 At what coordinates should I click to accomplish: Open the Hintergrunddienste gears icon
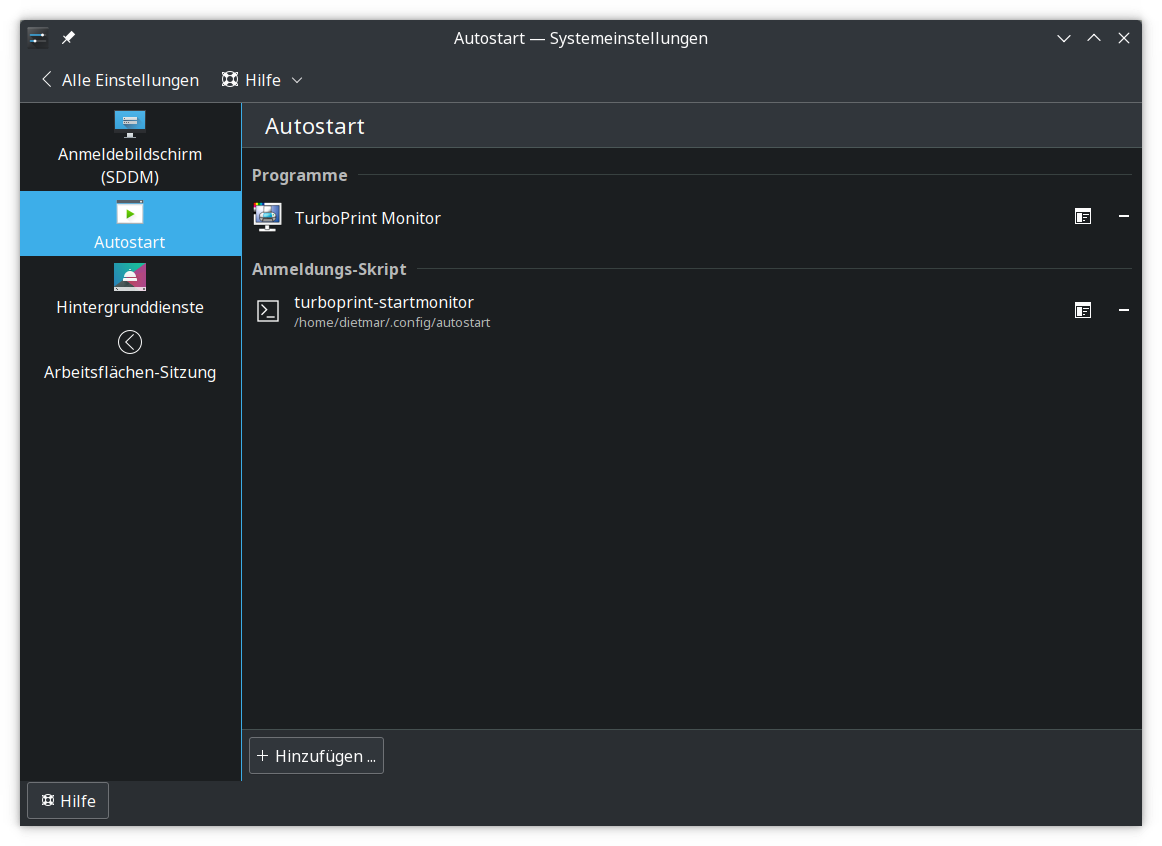(129, 276)
